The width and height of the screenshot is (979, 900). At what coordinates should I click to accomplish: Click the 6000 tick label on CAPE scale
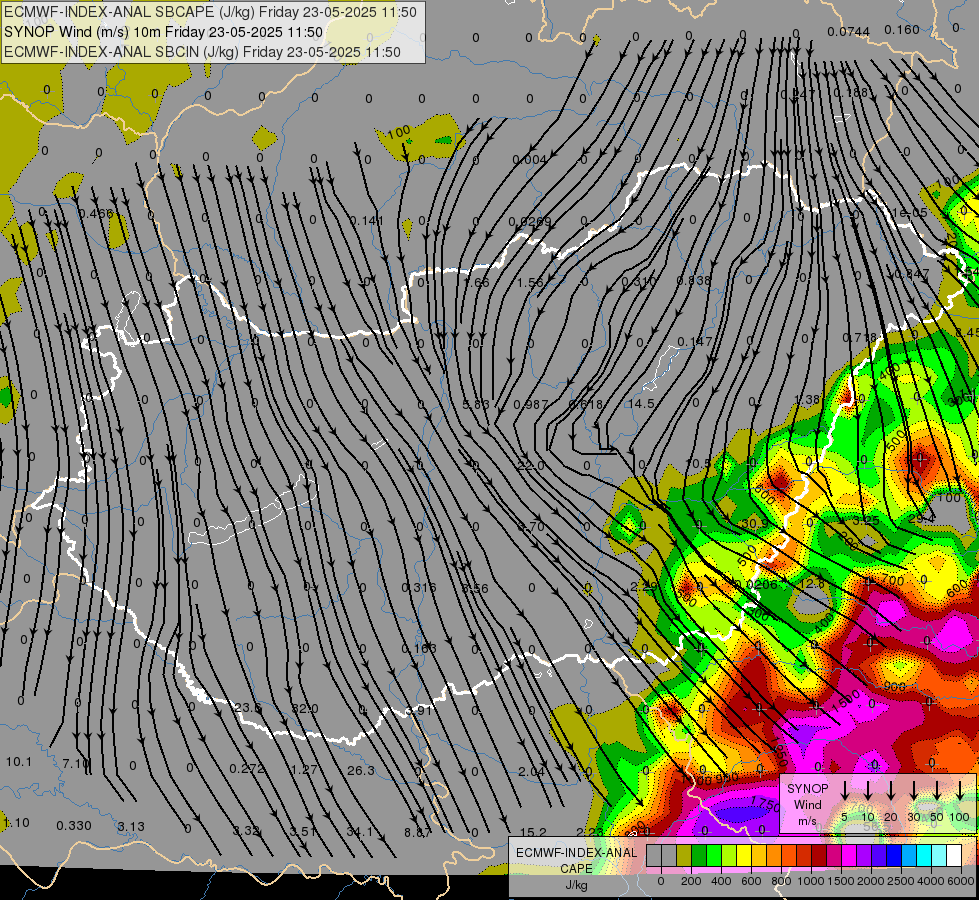961,881
